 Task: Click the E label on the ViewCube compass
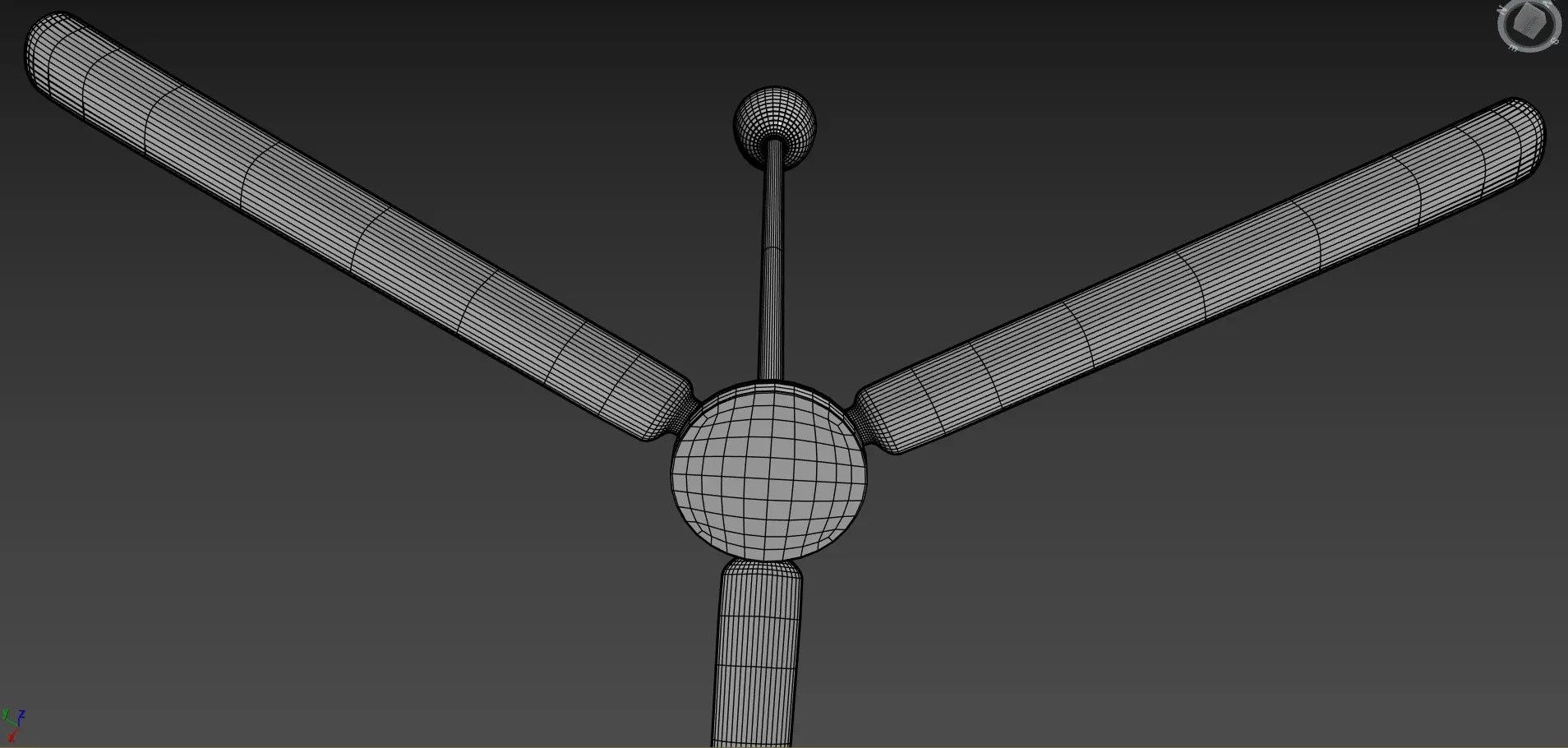[1514, 48]
